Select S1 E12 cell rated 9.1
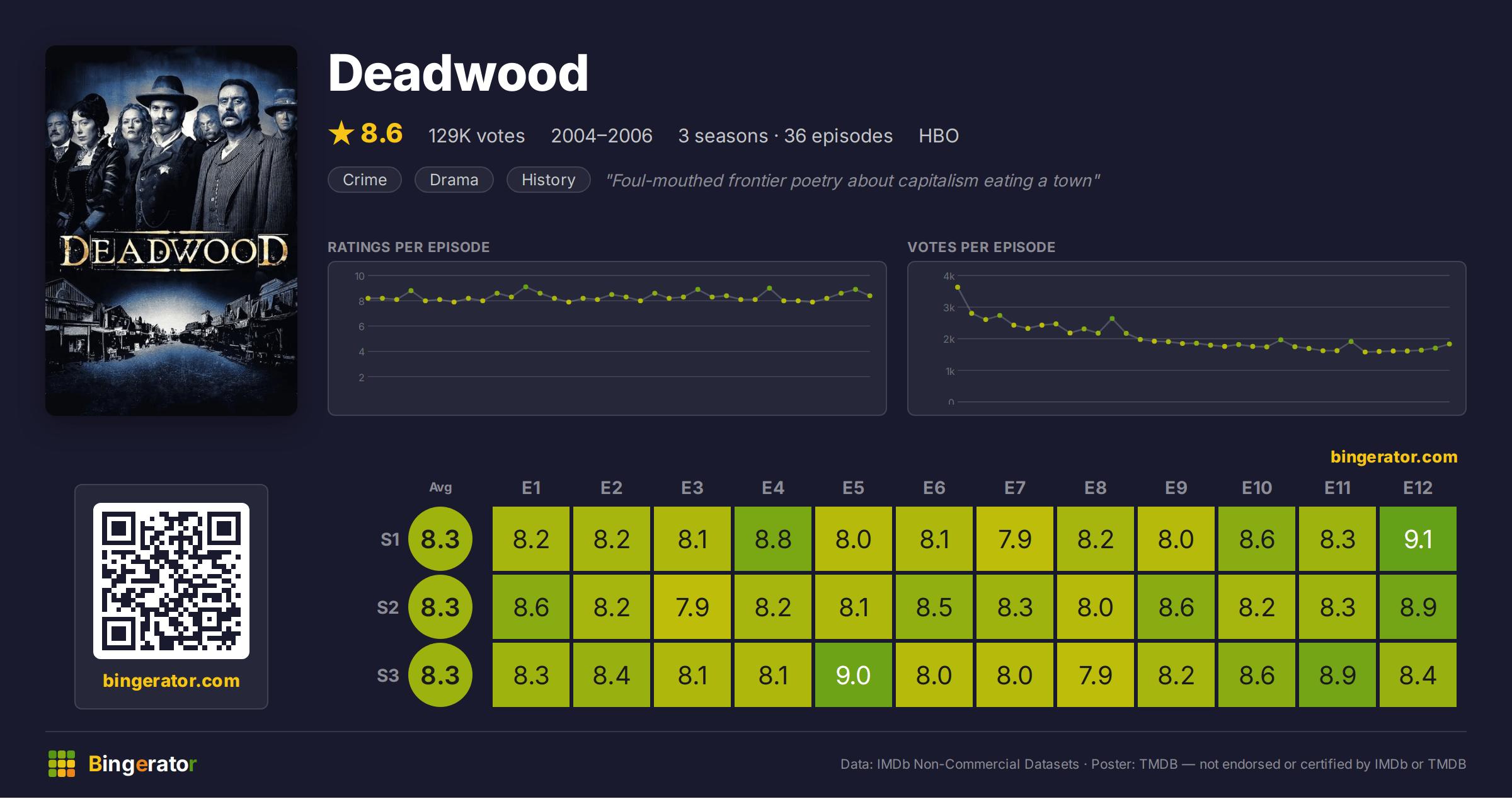1512x799 pixels. point(1418,539)
